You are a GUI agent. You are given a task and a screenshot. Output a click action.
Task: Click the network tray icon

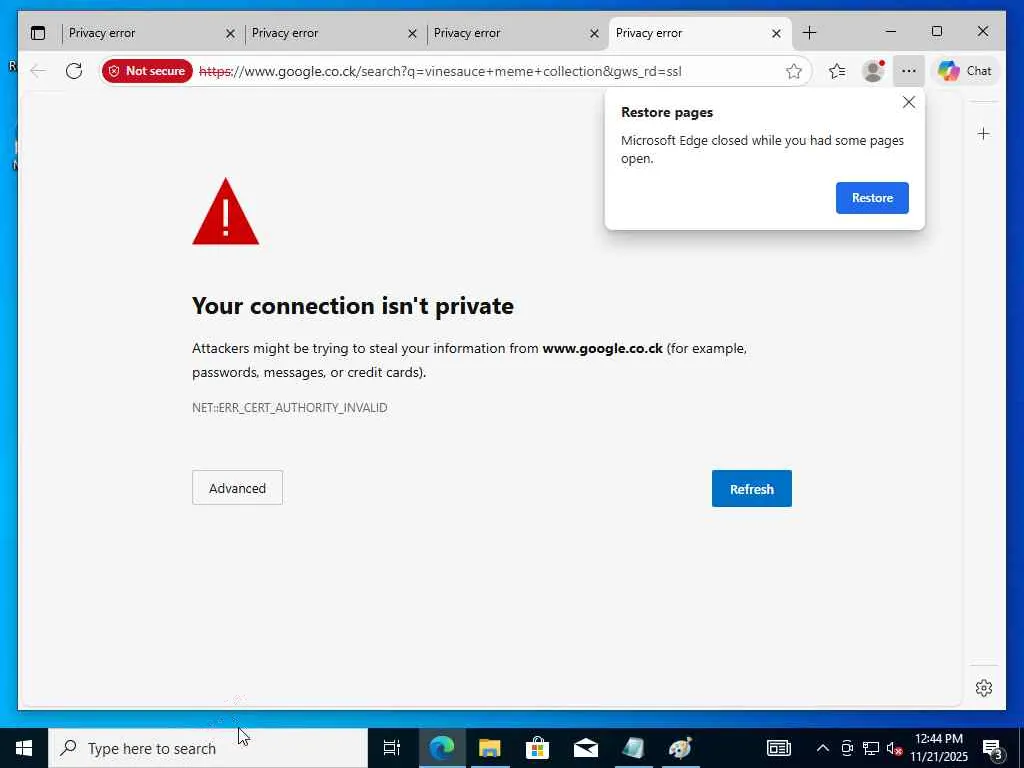[871, 748]
